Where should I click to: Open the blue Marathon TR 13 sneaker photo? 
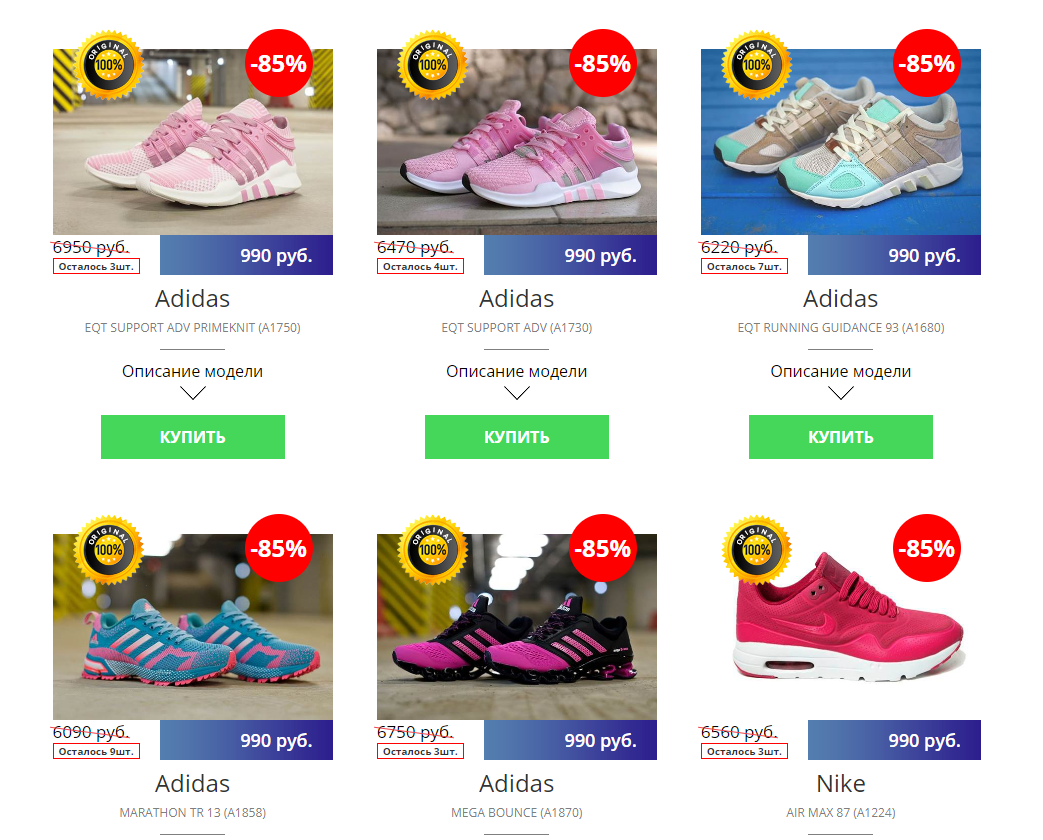pos(193,627)
